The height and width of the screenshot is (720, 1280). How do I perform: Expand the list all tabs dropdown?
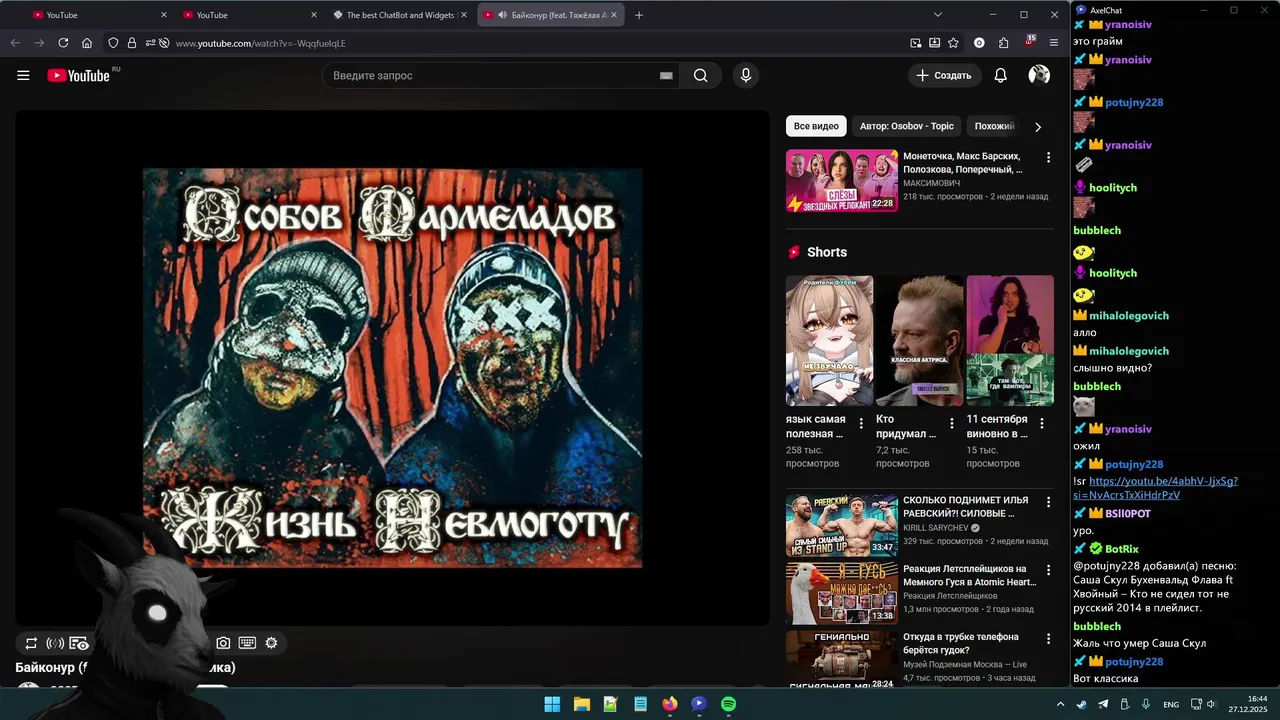pyautogui.click(x=937, y=15)
